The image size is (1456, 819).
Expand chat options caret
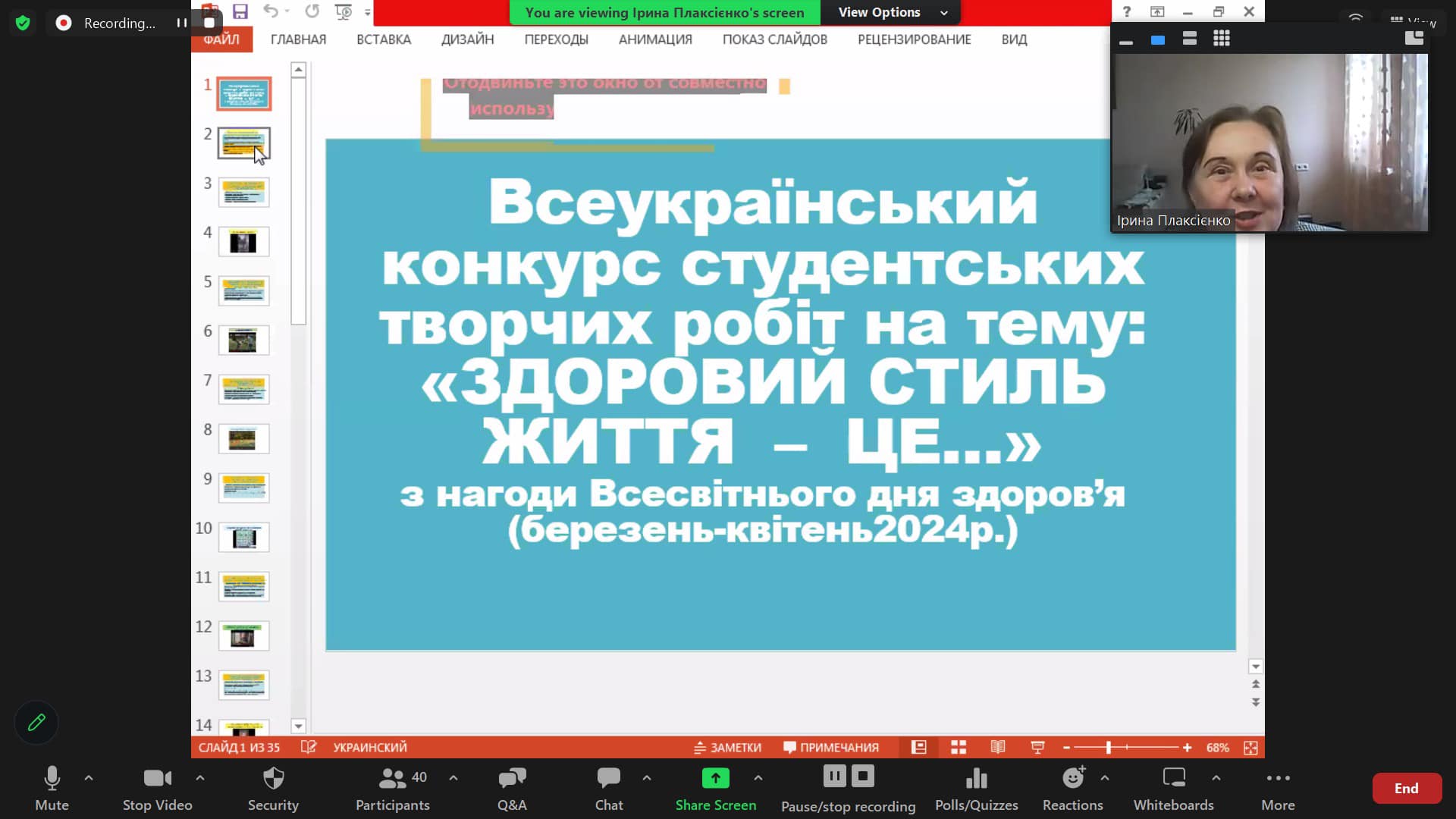point(647,778)
